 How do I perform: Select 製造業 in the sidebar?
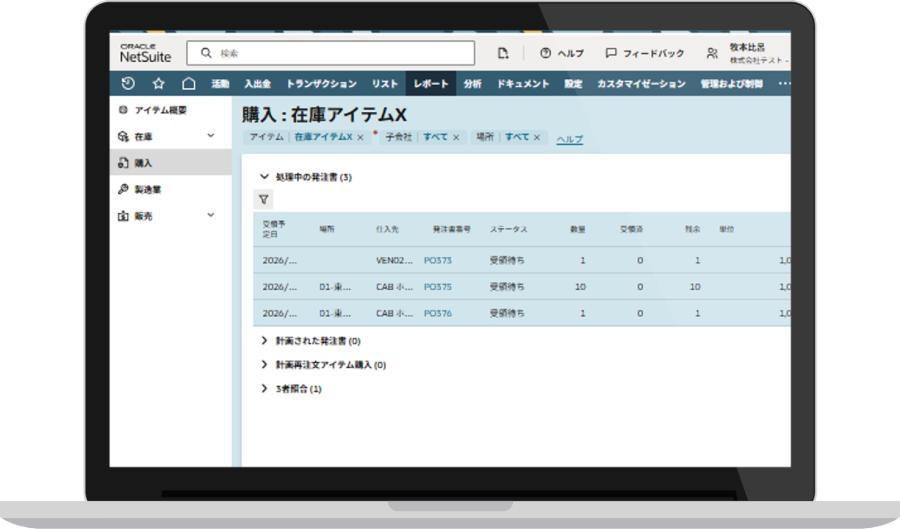[x=170, y=189]
